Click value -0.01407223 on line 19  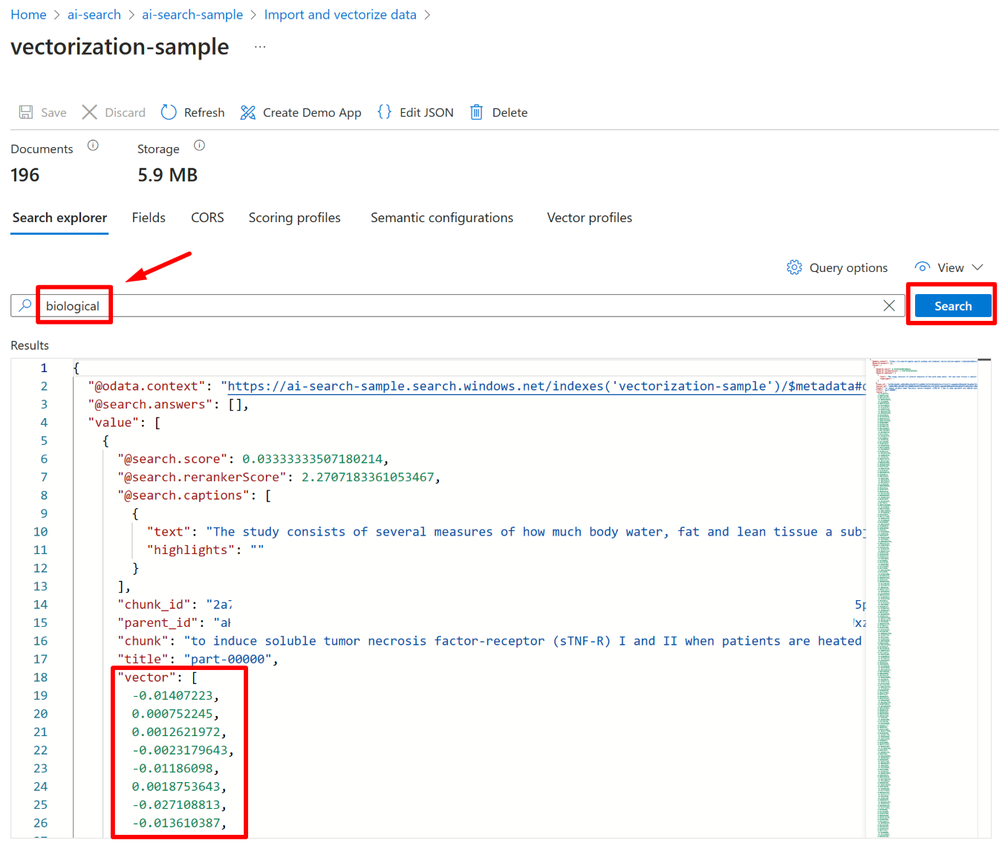[x=172, y=696]
